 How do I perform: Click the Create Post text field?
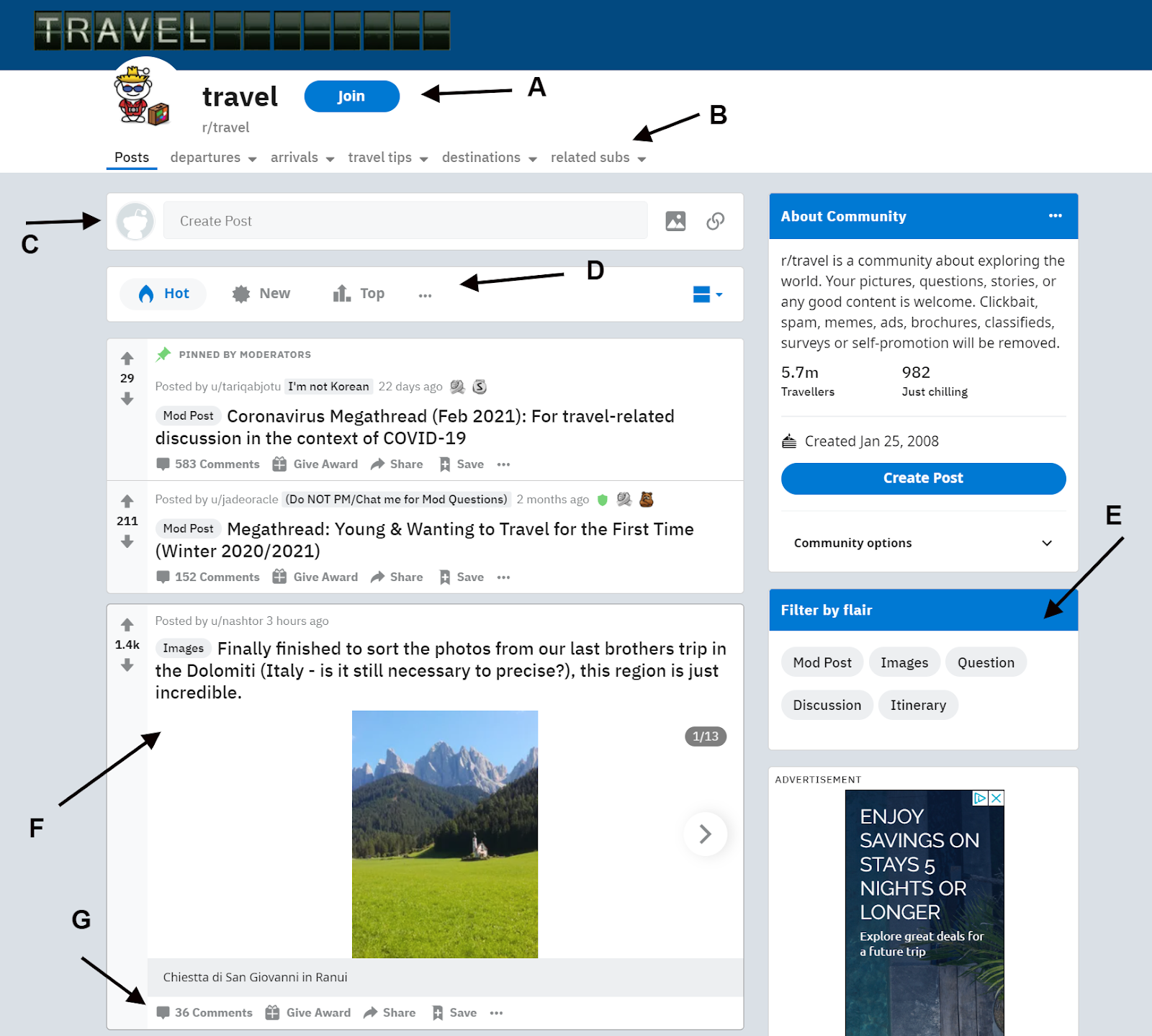point(405,221)
